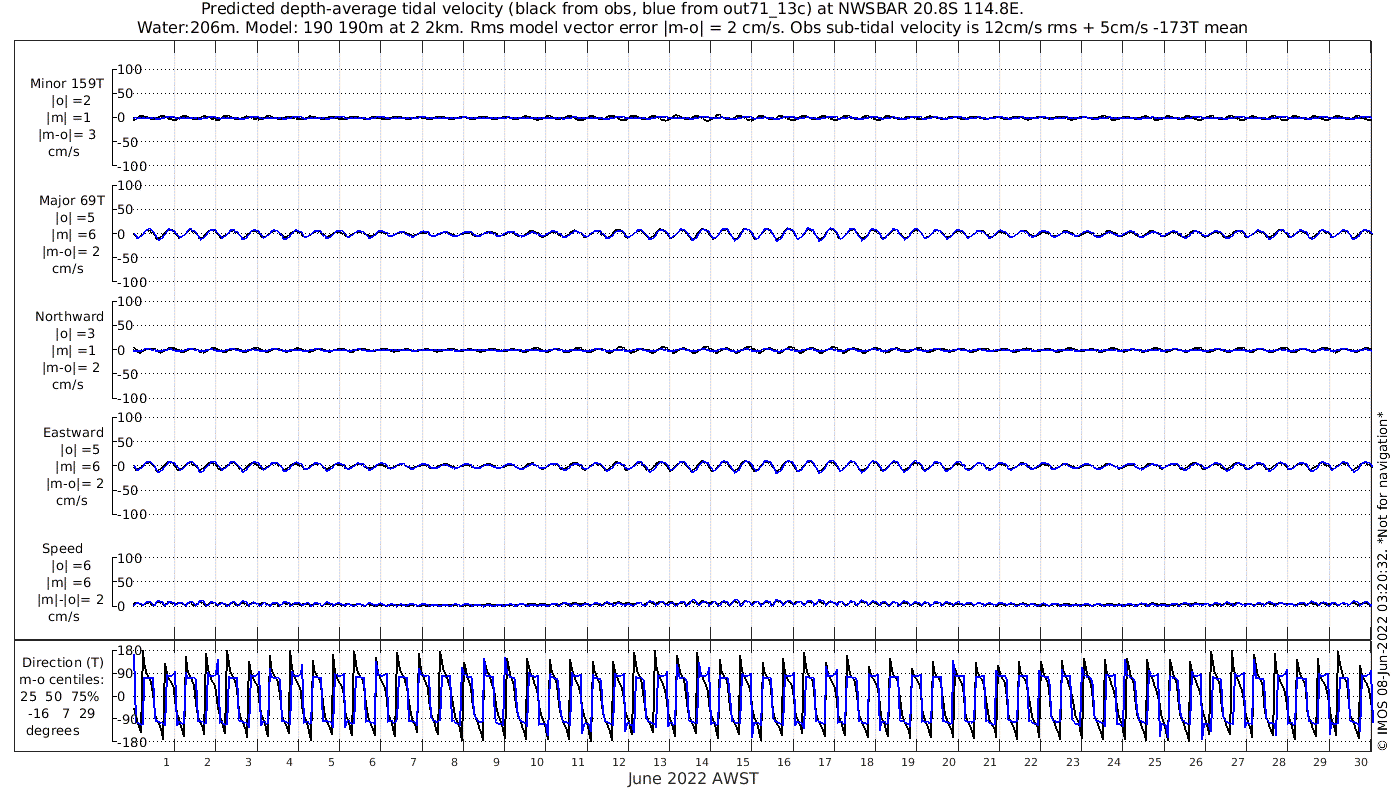Click x-axis date tick '1'

pyautogui.click(x=166, y=762)
